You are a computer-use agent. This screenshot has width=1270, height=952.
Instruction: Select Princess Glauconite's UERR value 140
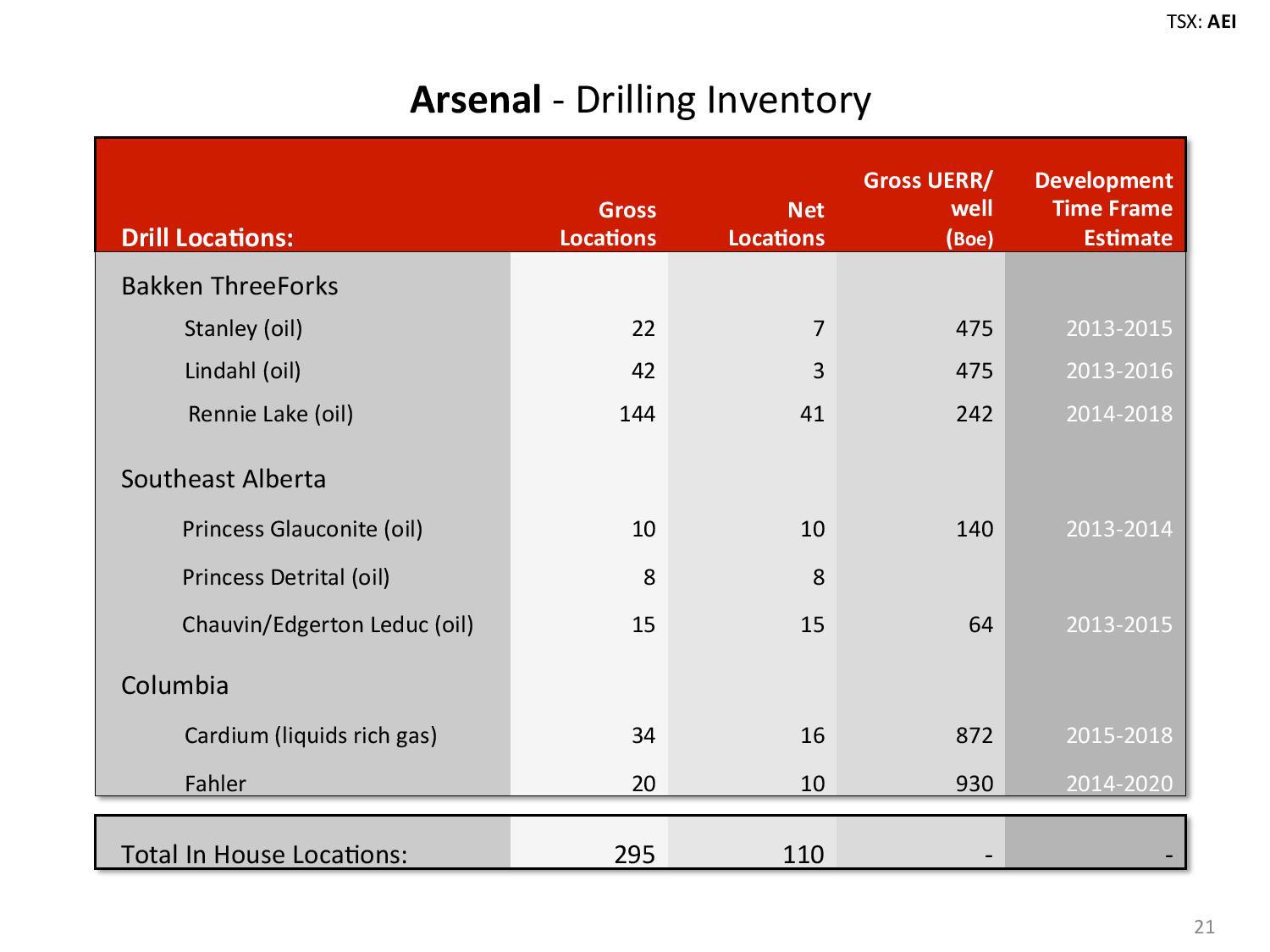[975, 529]
